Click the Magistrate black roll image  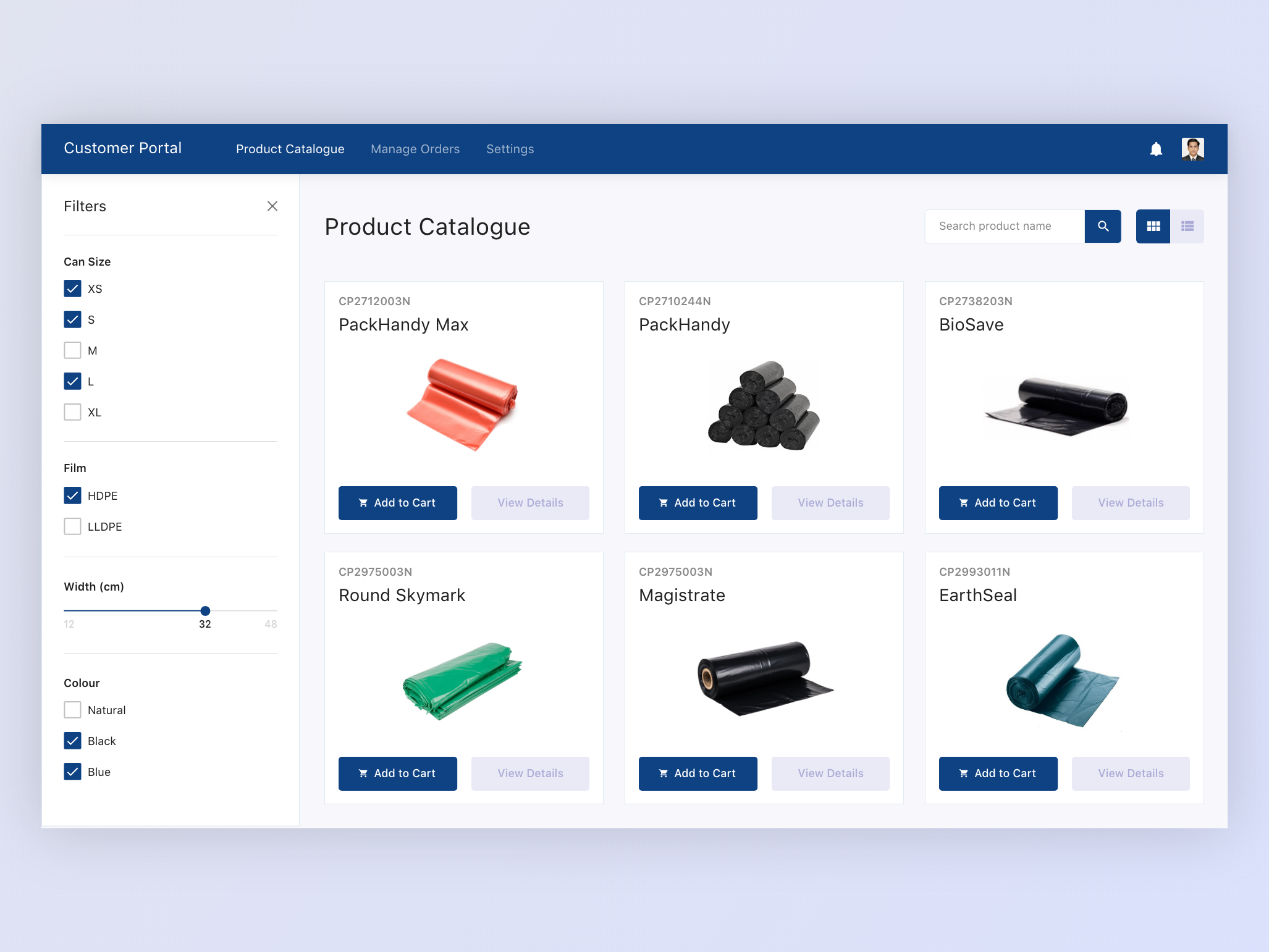765,678
